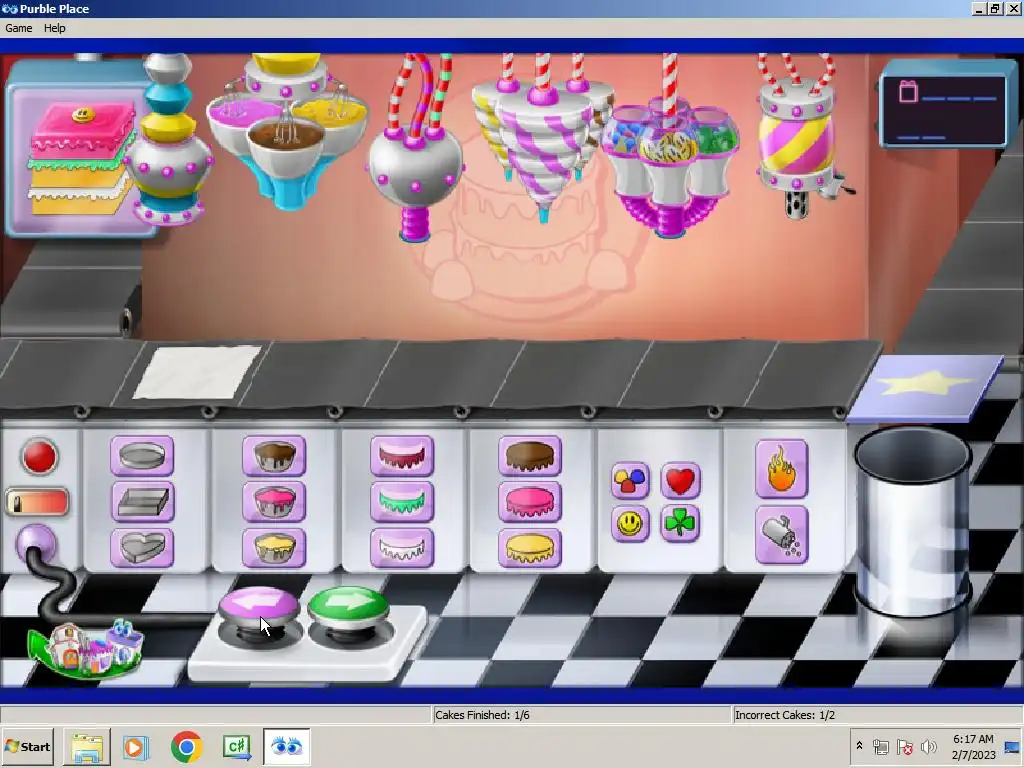The image size is (1024, 768).
Task: Open Google Chrome from taskbar
Action: tap(187, 747)
